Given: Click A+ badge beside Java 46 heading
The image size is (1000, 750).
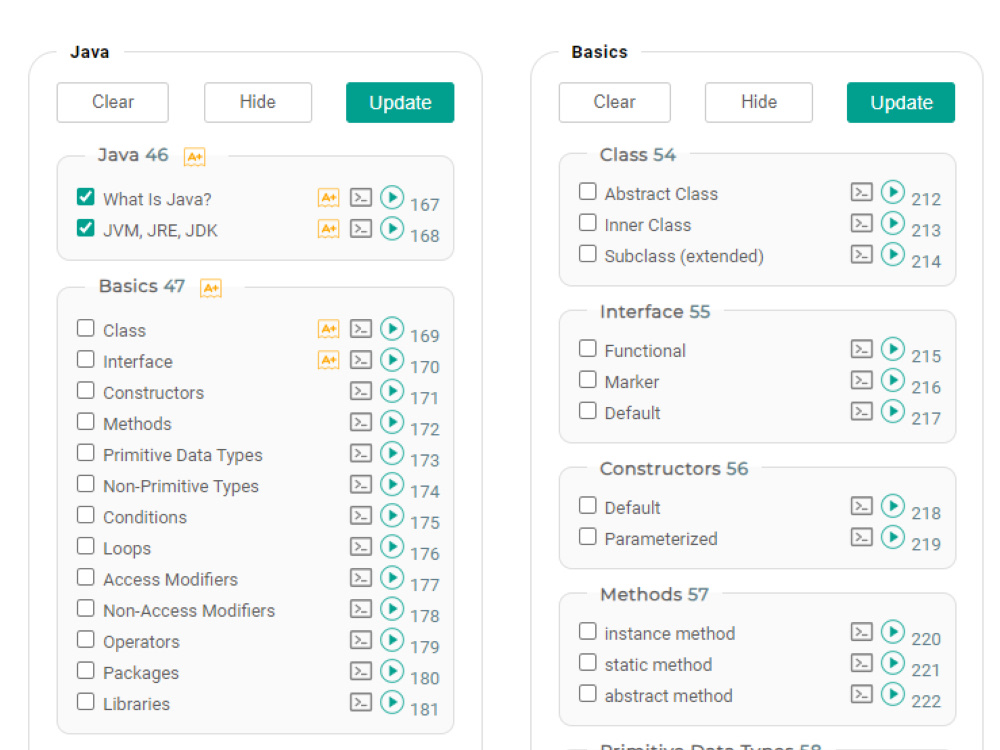Looking at the screenshot, I should pyautogui.click(x=195, y=157).
